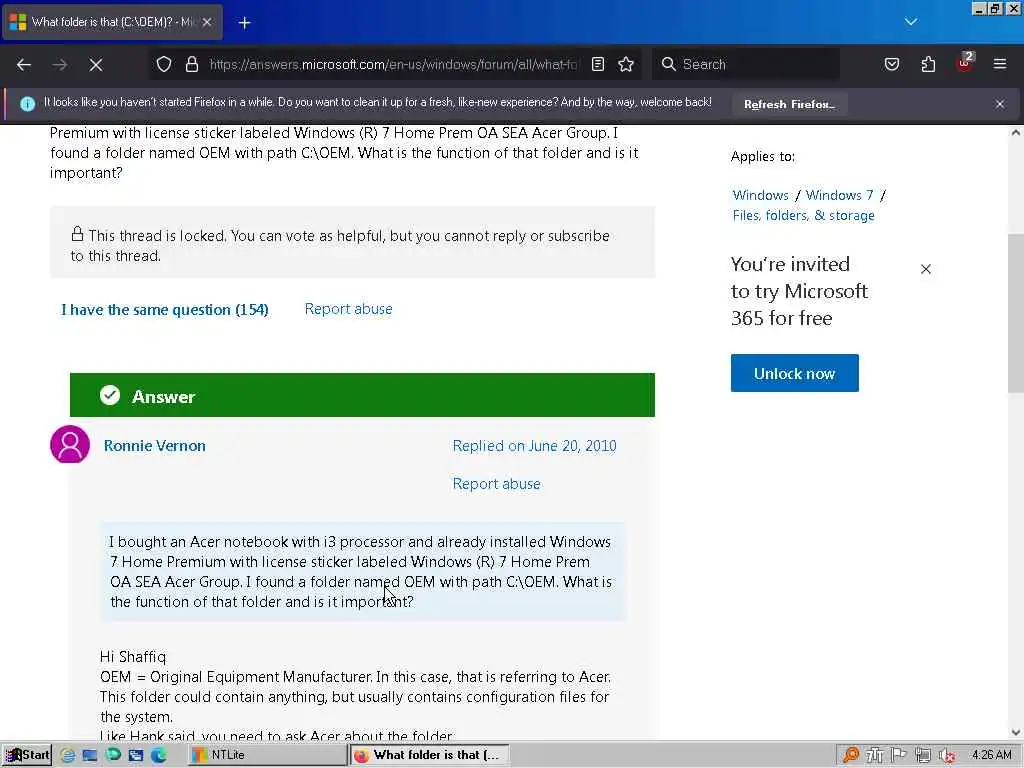The width and height of the screenshot is (1024, 768).
Task: Click the 'Hi Shaffiq' line
Action: tap(133, 656)
